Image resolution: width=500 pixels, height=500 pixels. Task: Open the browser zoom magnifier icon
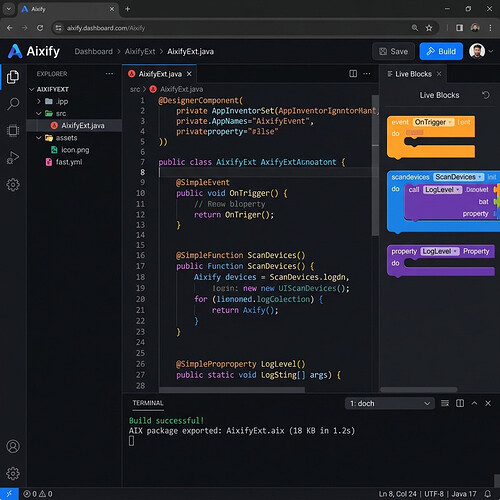[415, 28]
